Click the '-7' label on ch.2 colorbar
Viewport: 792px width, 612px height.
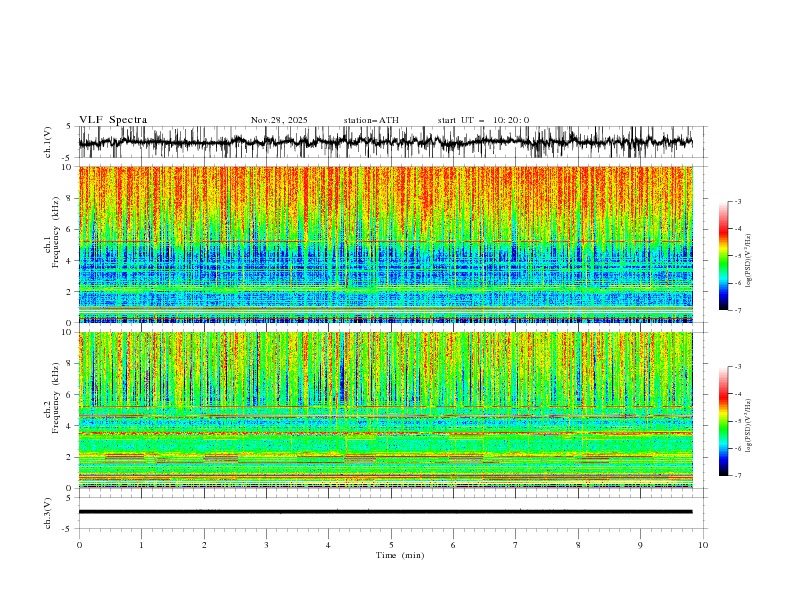pyautogui.click(x=737, y=475)
